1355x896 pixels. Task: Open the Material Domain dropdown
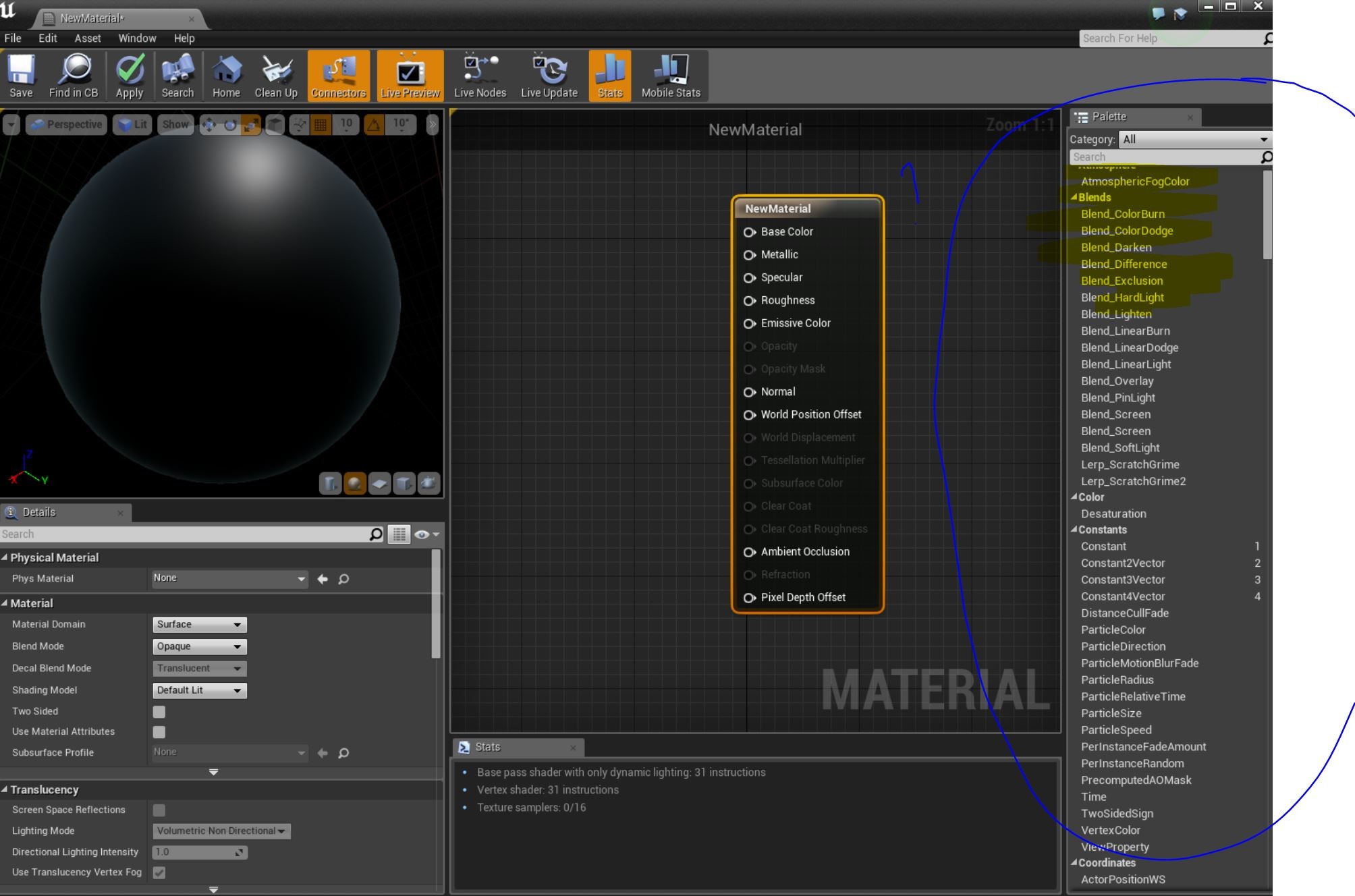pos(200,625)
